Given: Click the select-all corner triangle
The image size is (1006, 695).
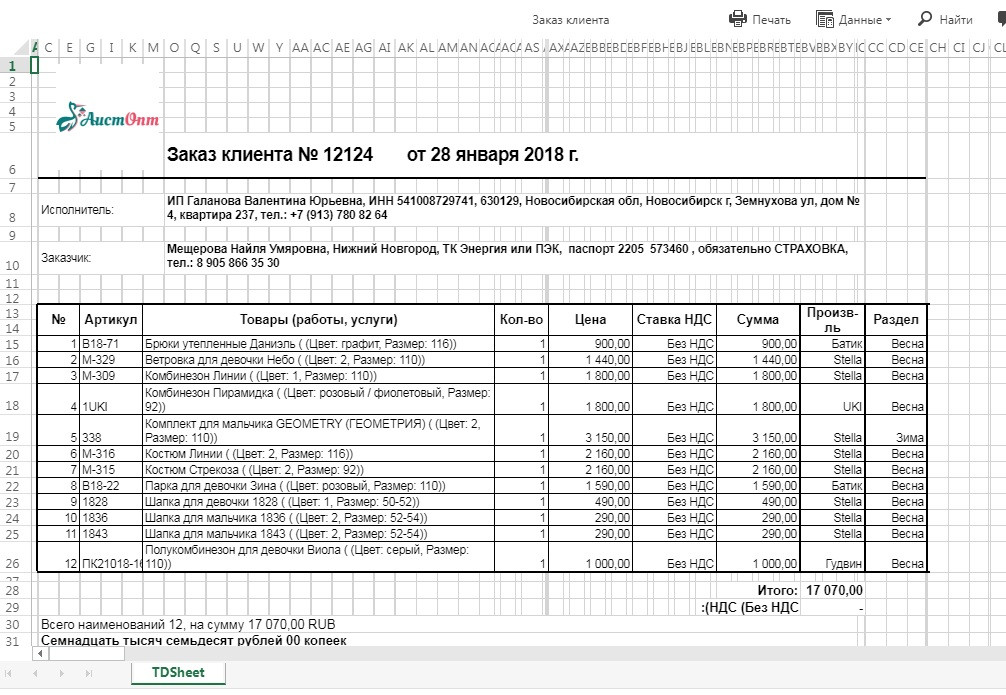Looking at the screenshot, I should pyautogui.click(x=35, y=47).
